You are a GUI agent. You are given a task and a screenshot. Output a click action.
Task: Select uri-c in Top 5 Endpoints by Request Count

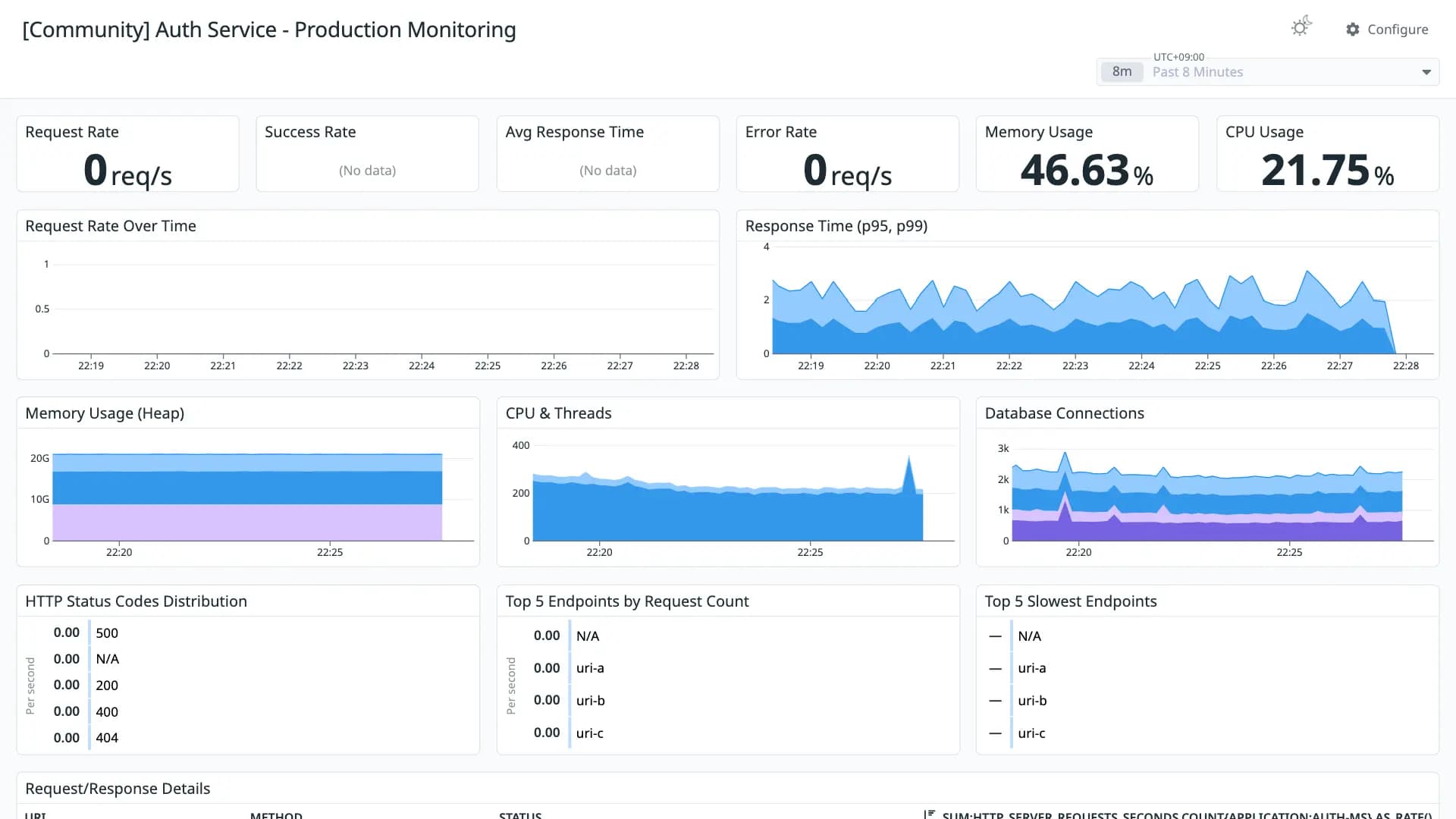coord(590,733)
